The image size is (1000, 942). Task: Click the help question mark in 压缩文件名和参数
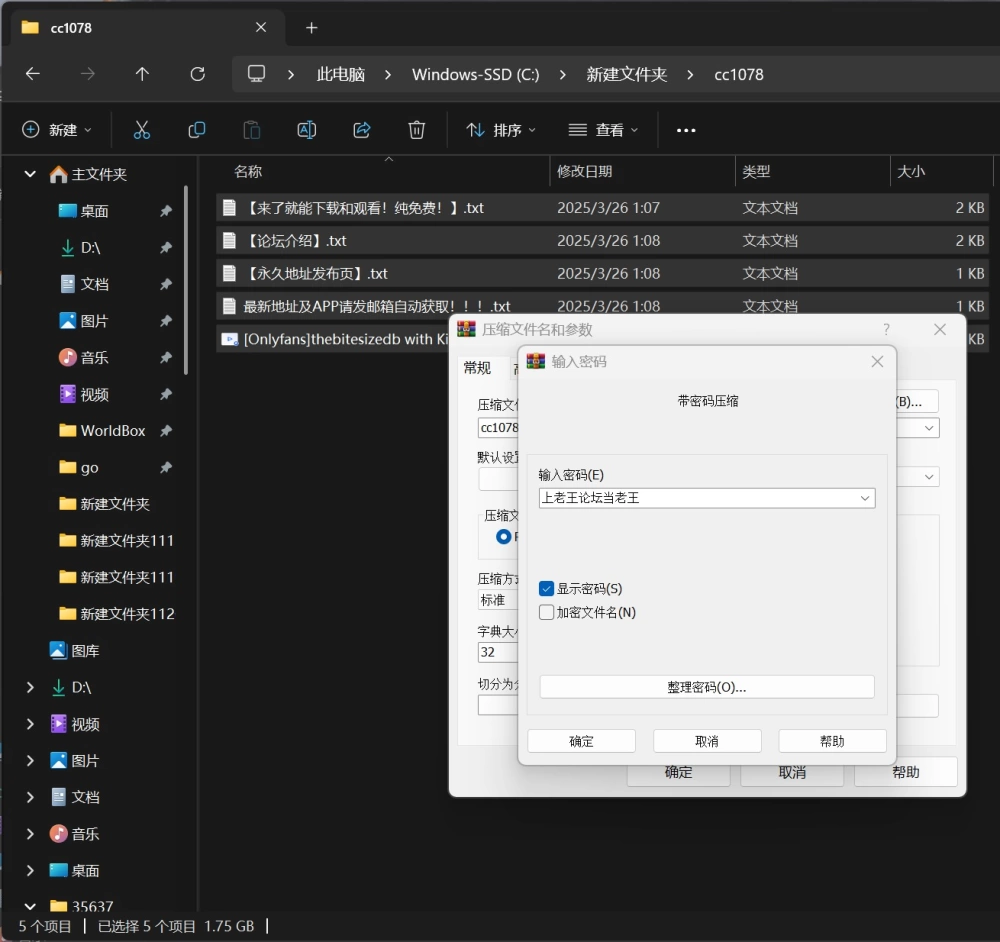886,329
